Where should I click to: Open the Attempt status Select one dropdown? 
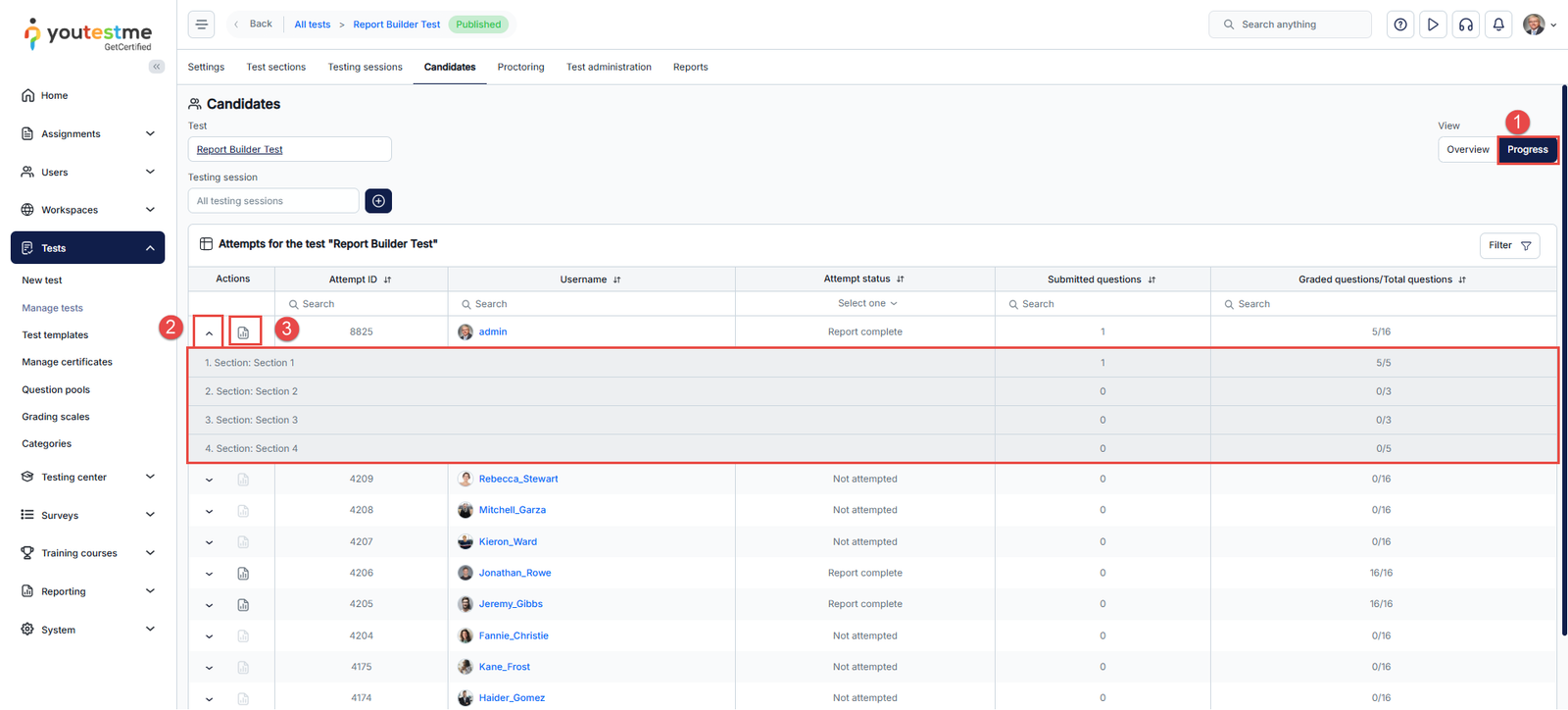(866, 304)
